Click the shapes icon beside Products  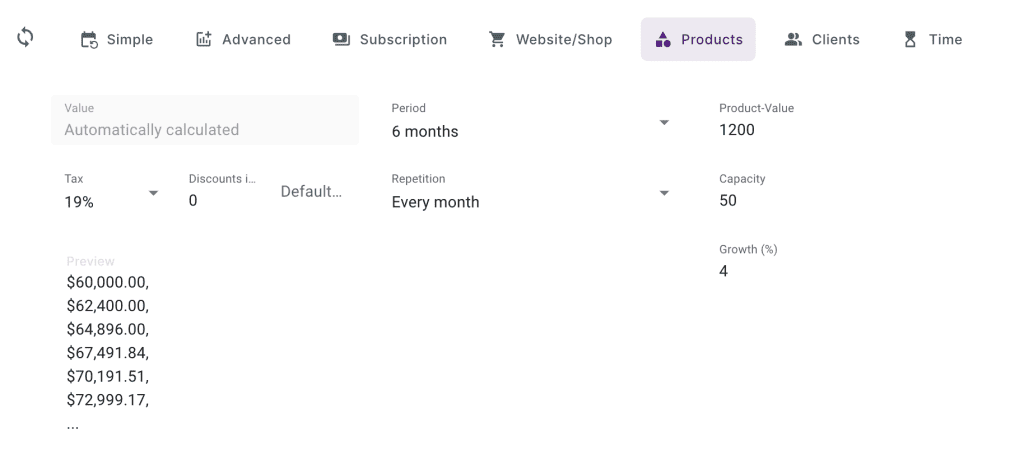(x=662, y=40)
